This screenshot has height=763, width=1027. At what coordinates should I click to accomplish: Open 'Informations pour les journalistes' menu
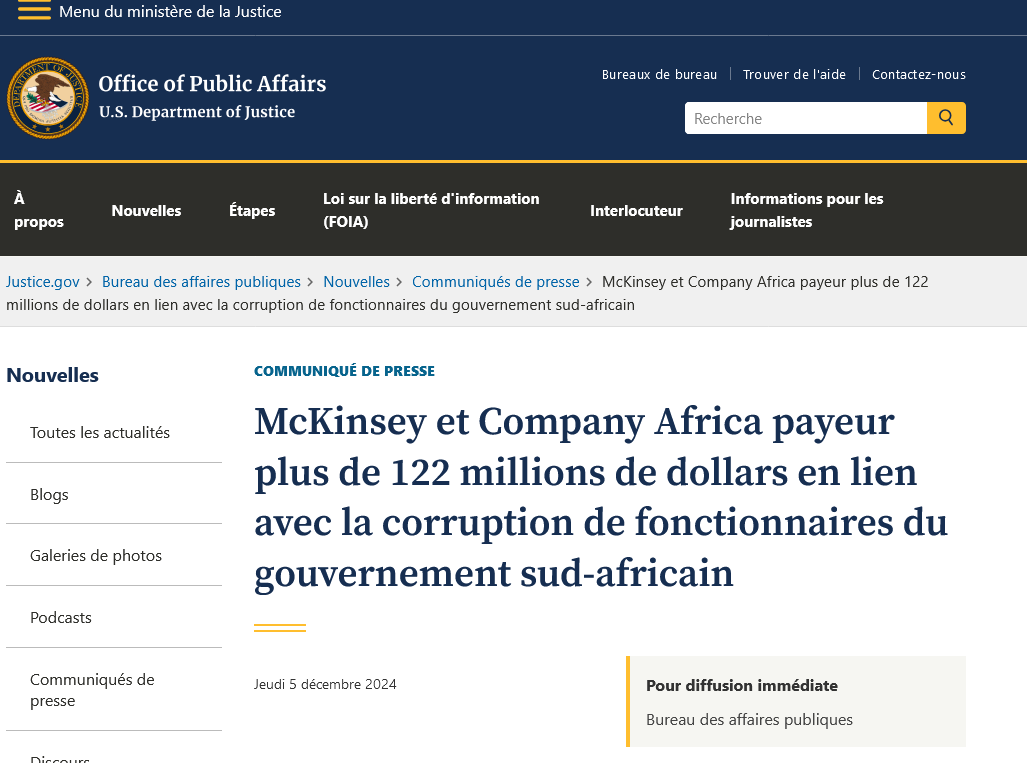(x=807, y=210)
